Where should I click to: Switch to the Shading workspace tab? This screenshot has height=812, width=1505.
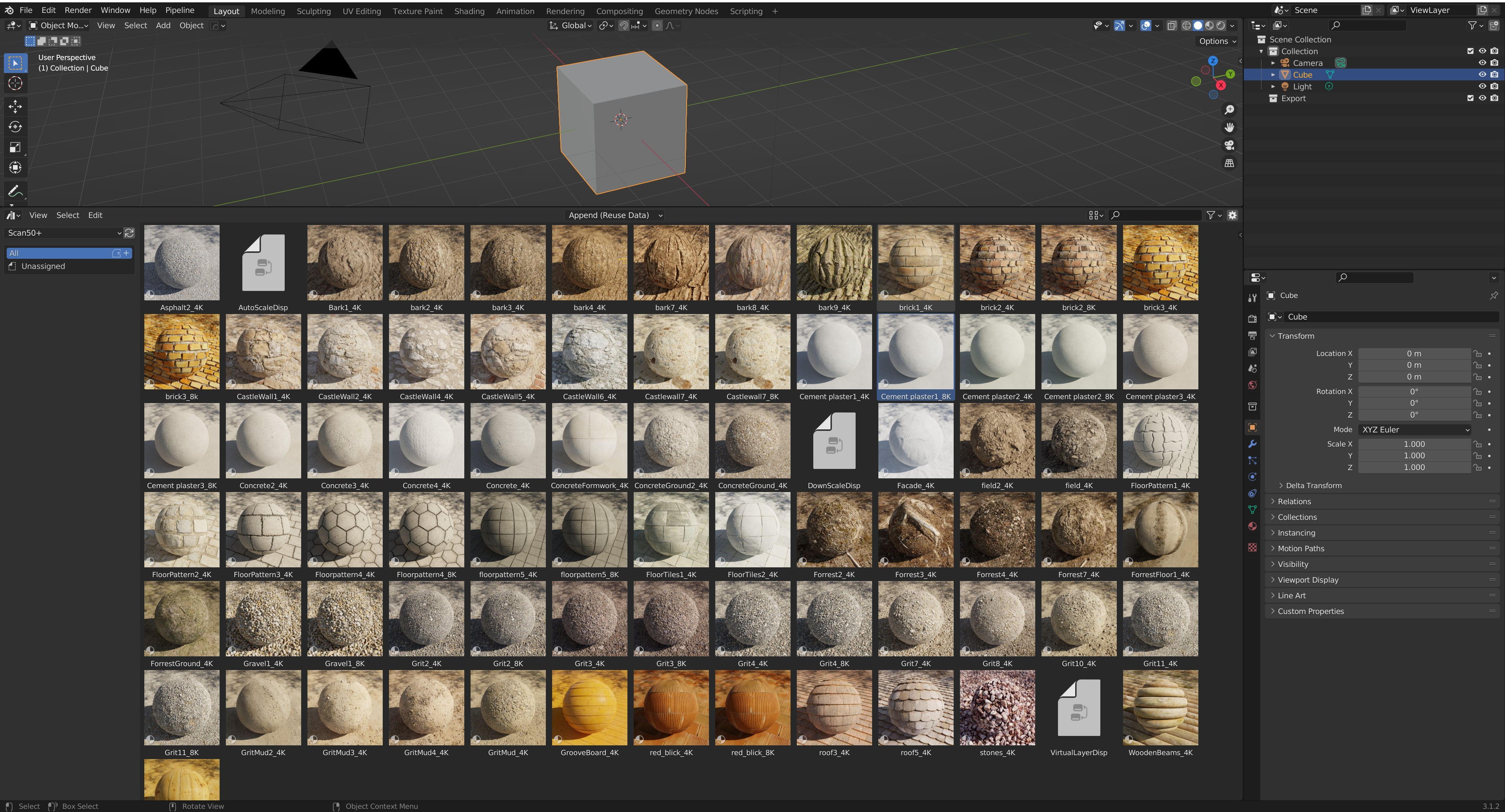click(469, 11)
